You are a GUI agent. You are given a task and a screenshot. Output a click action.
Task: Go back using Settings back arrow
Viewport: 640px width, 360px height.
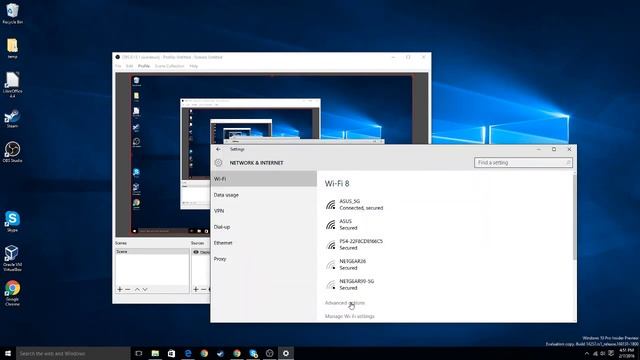coord(218,149)
